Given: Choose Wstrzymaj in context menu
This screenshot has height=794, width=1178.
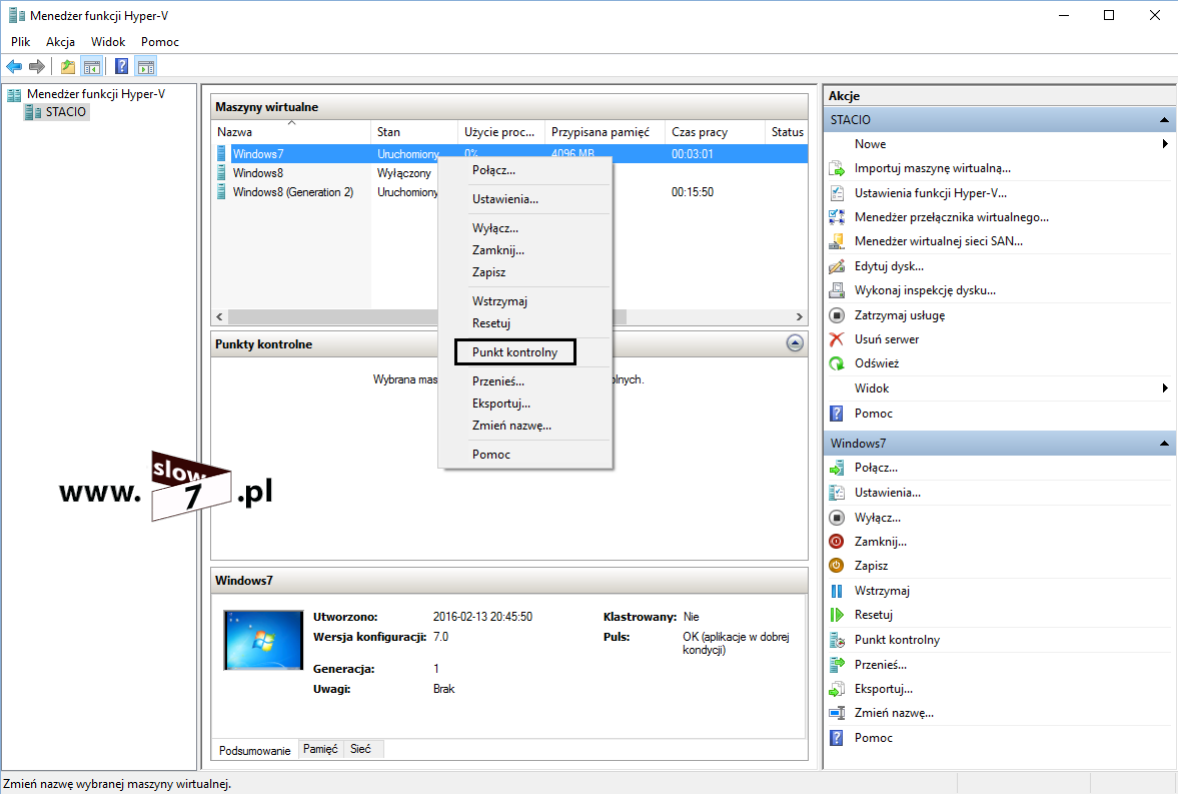Looking at the screenshot, I should [x=525, y=301].
